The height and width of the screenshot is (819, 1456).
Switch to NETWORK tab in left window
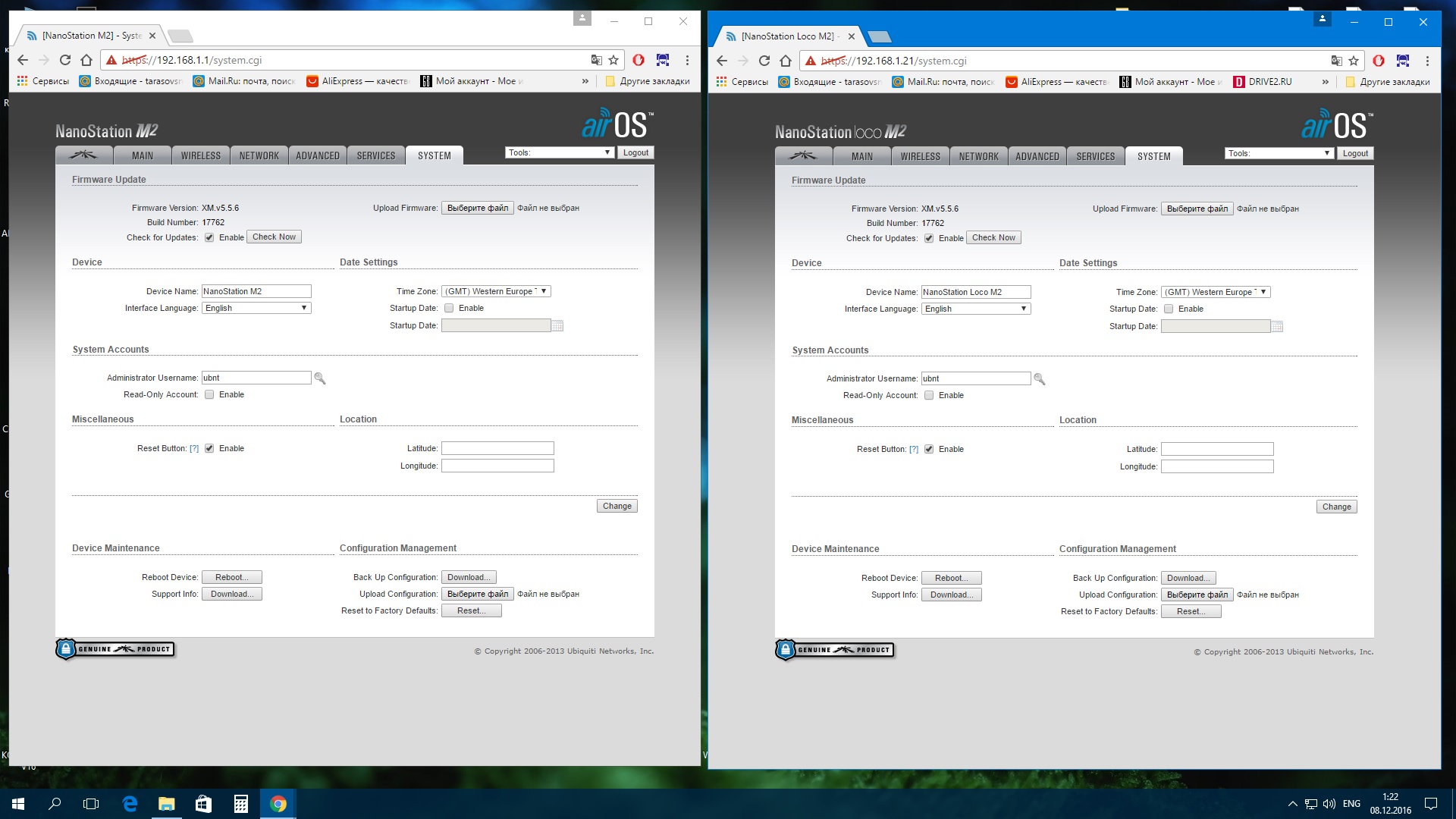tap(259, 155)
